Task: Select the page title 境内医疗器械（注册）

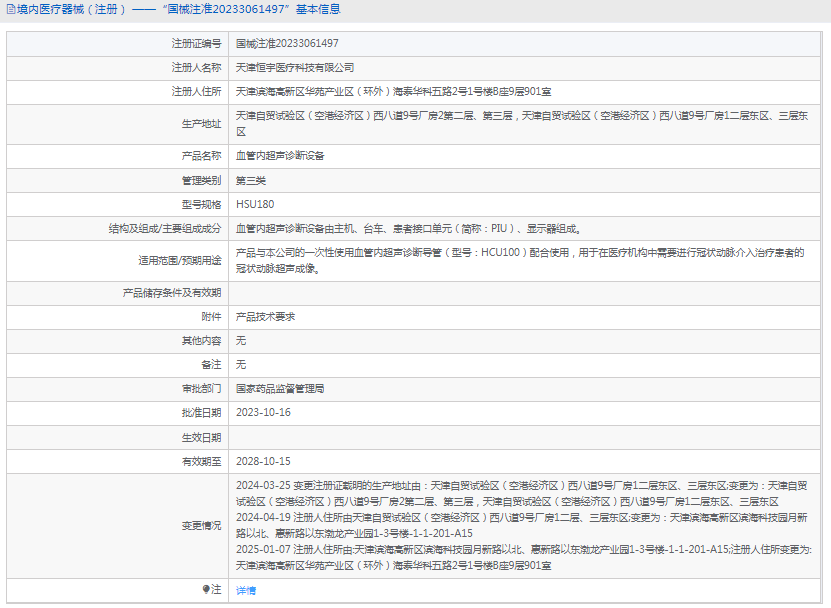Action: pyautogui.click(x=72, y=10)
